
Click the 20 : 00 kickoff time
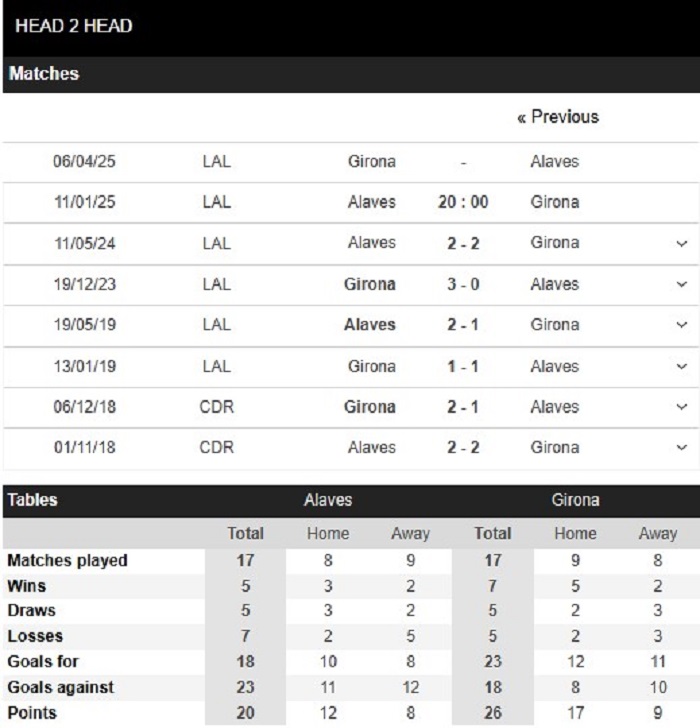coord(463,202)
